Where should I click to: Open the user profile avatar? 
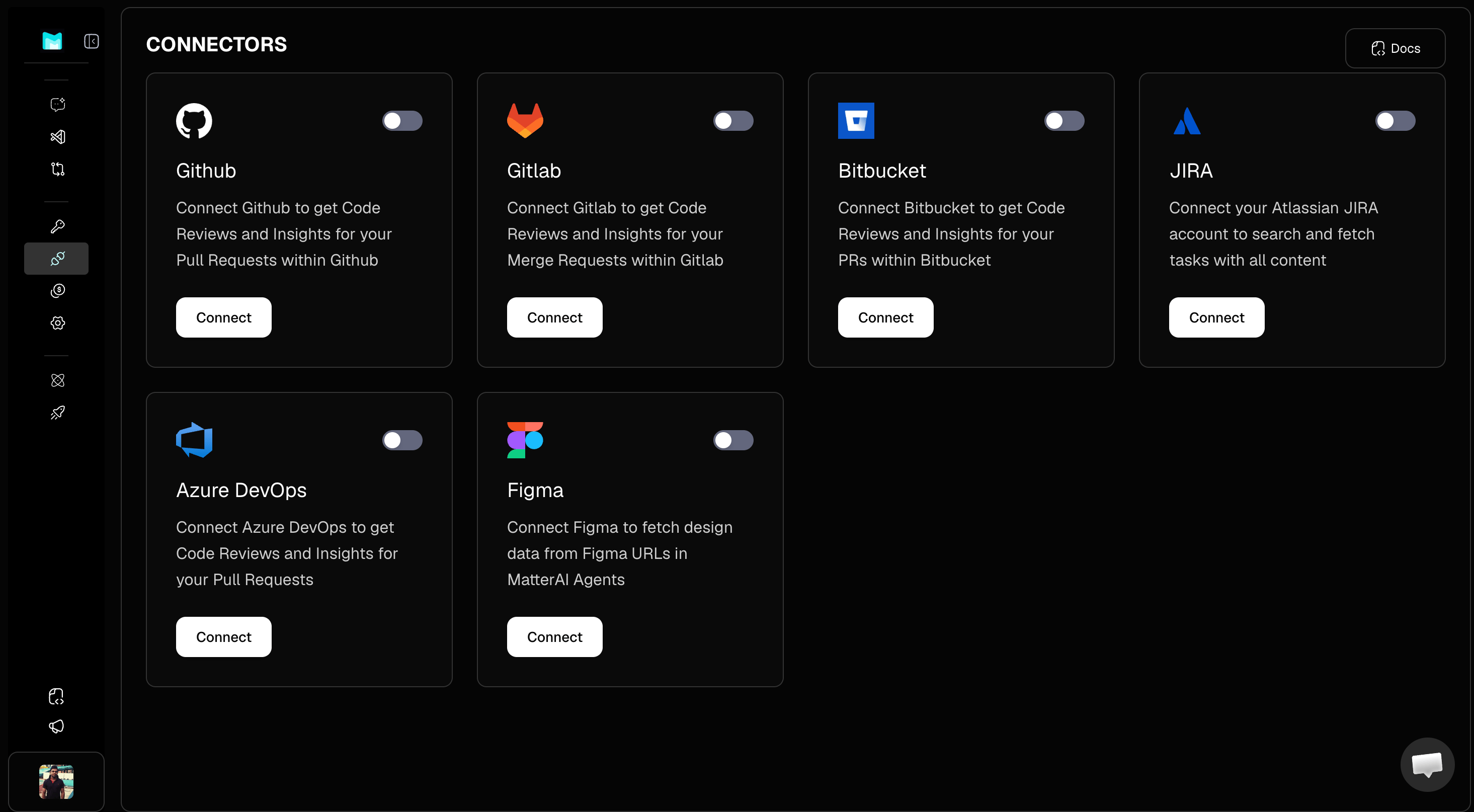56,781
